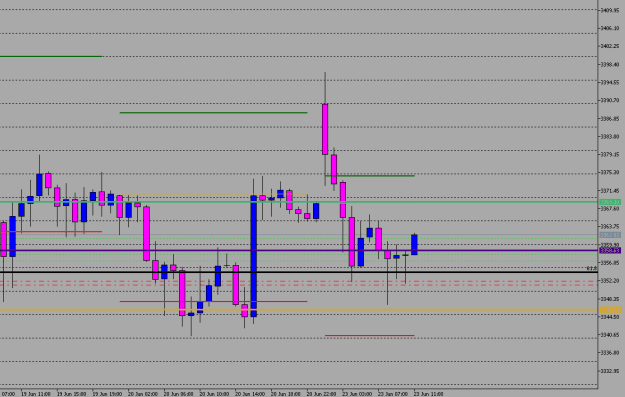Select the 19 Jun 15:00 time label
Screen dimensions: 625x397
[72, 394]
